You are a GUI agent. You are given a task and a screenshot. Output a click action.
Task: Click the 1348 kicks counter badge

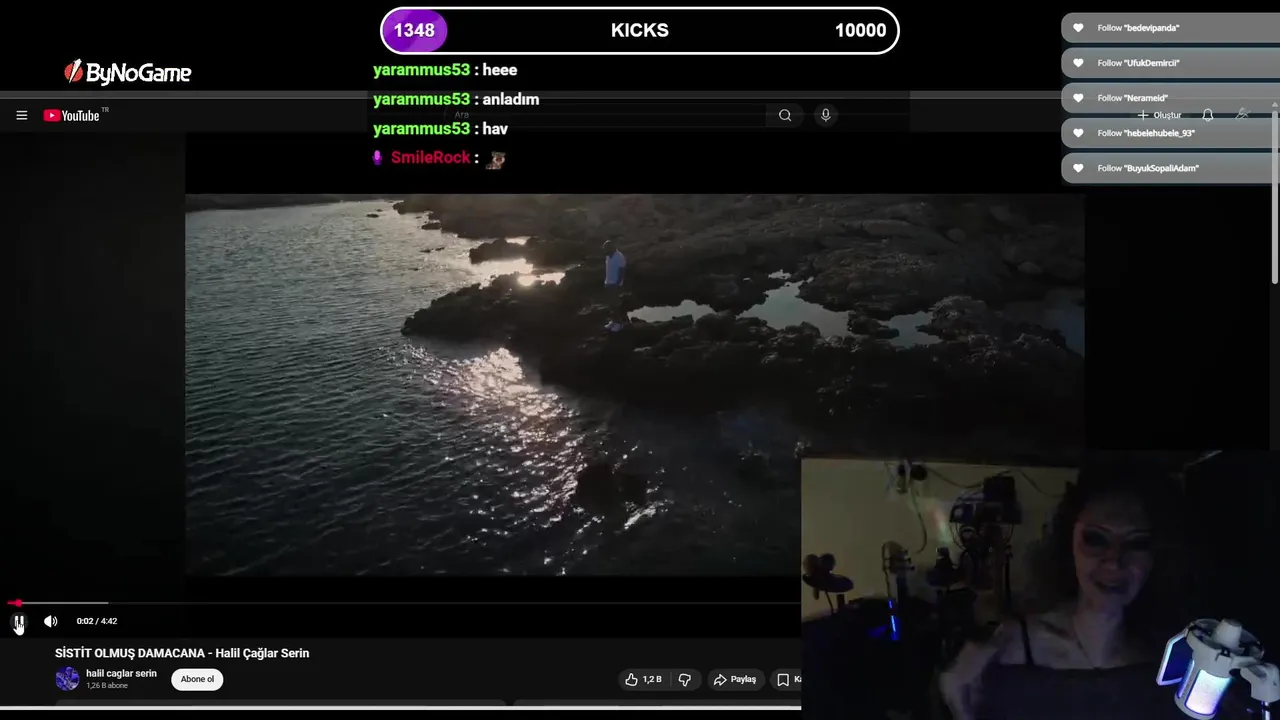414,30
